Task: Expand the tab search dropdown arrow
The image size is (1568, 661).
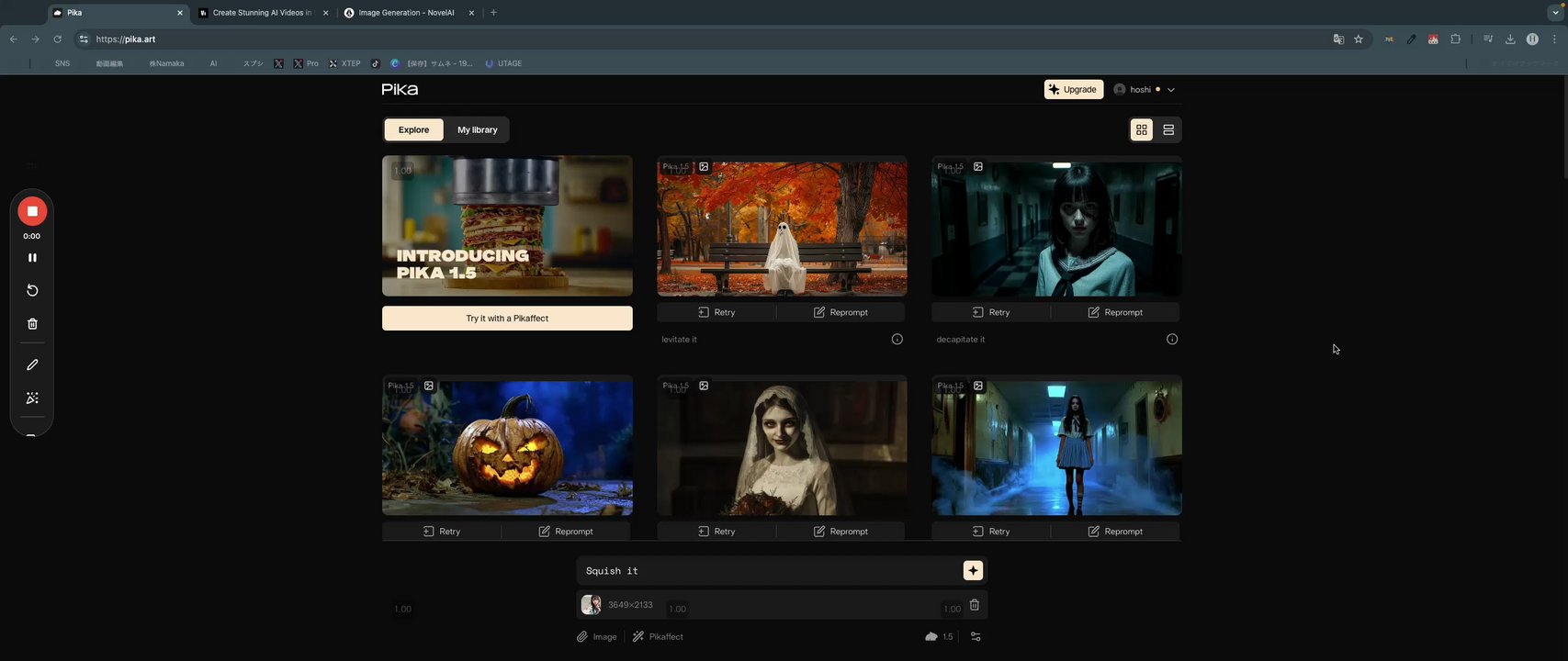Action: [x=1555, y=13]
